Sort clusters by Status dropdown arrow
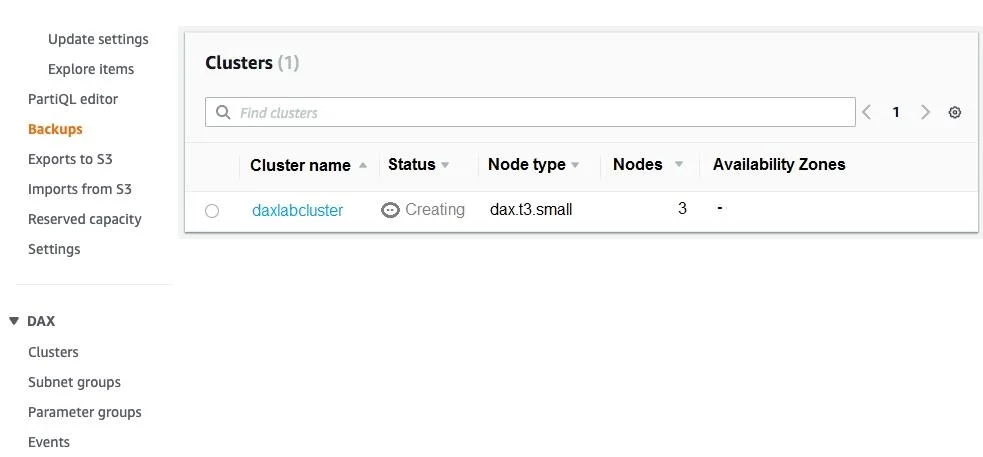This screenshot has height=457, width=983. click(x=444, y=165)
